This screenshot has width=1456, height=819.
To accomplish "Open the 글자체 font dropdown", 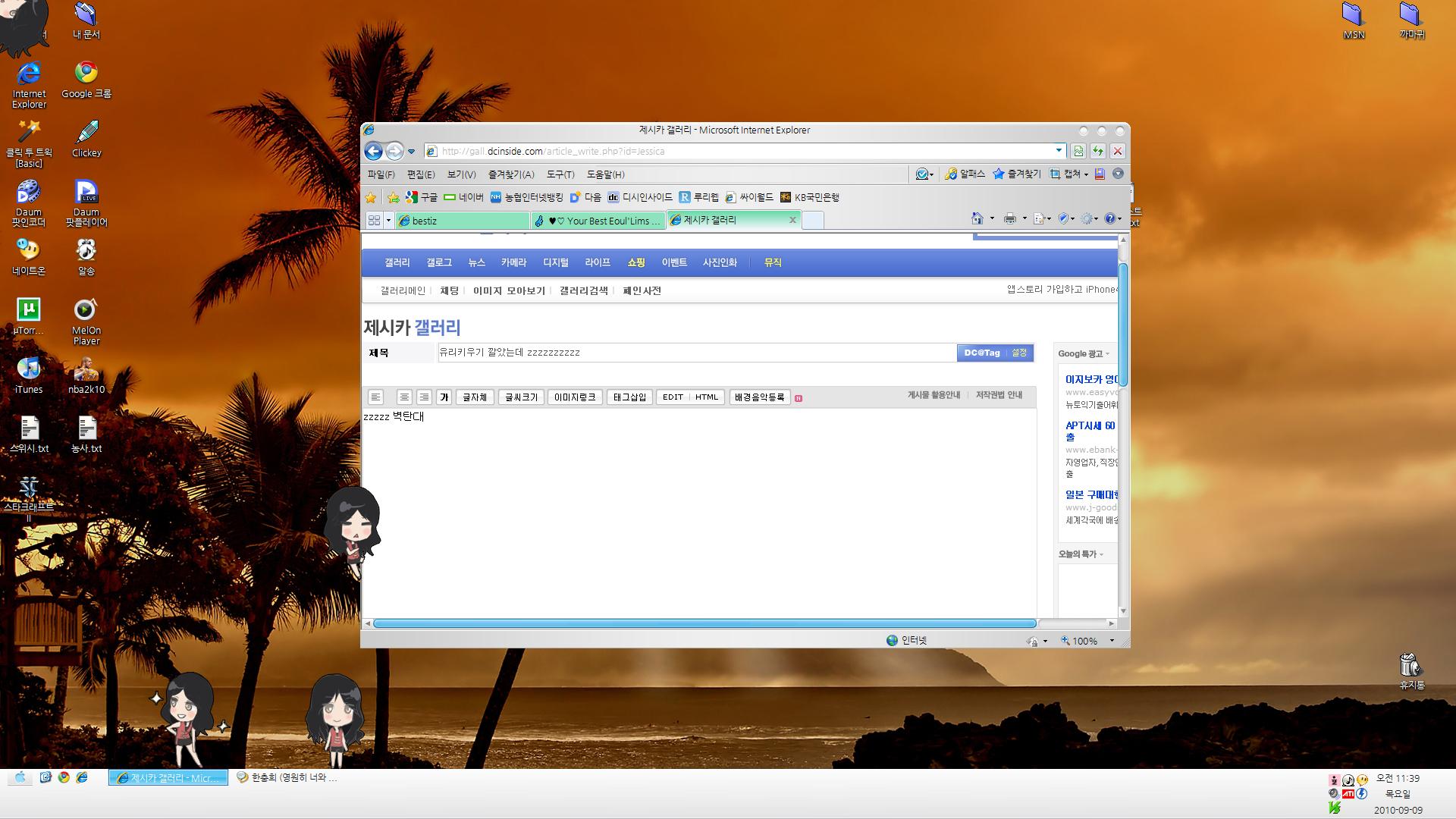I will coord(475,397).
